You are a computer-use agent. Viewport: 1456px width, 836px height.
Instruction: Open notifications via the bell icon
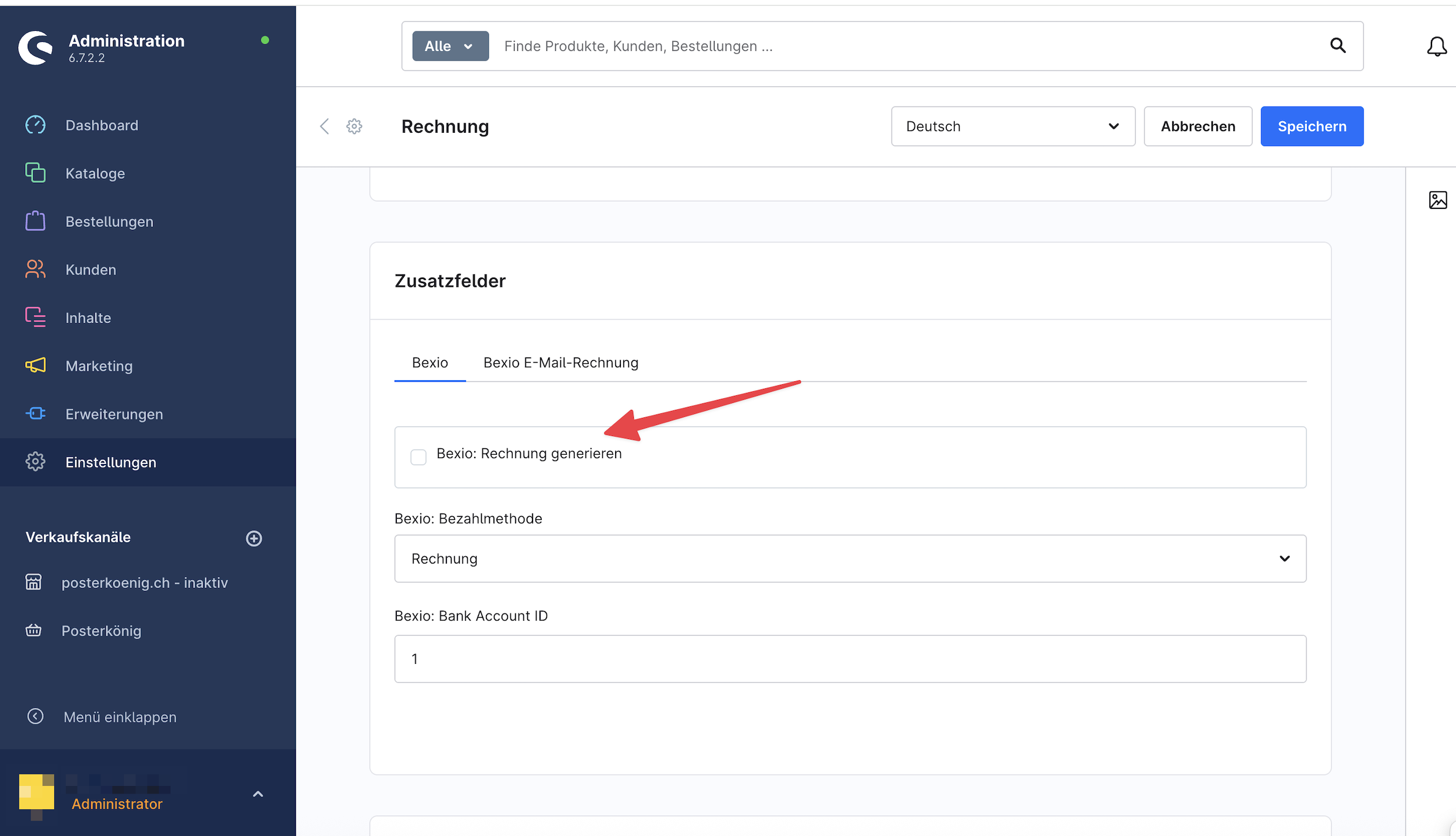1436,47
